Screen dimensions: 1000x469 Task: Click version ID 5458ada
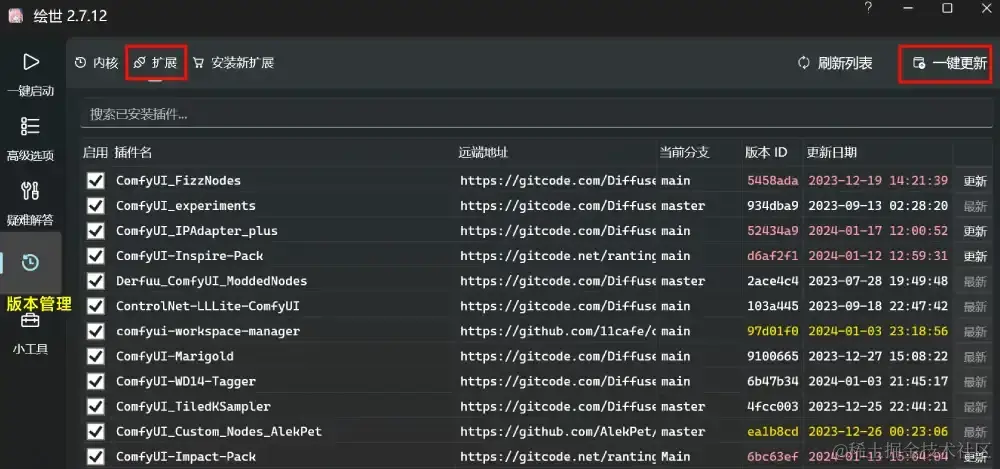click(x=773, y=181)
